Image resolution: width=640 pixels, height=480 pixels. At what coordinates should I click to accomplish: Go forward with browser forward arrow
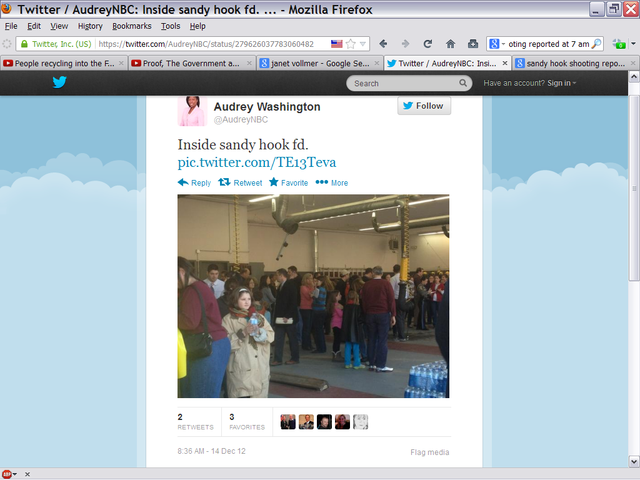[405, 44]
